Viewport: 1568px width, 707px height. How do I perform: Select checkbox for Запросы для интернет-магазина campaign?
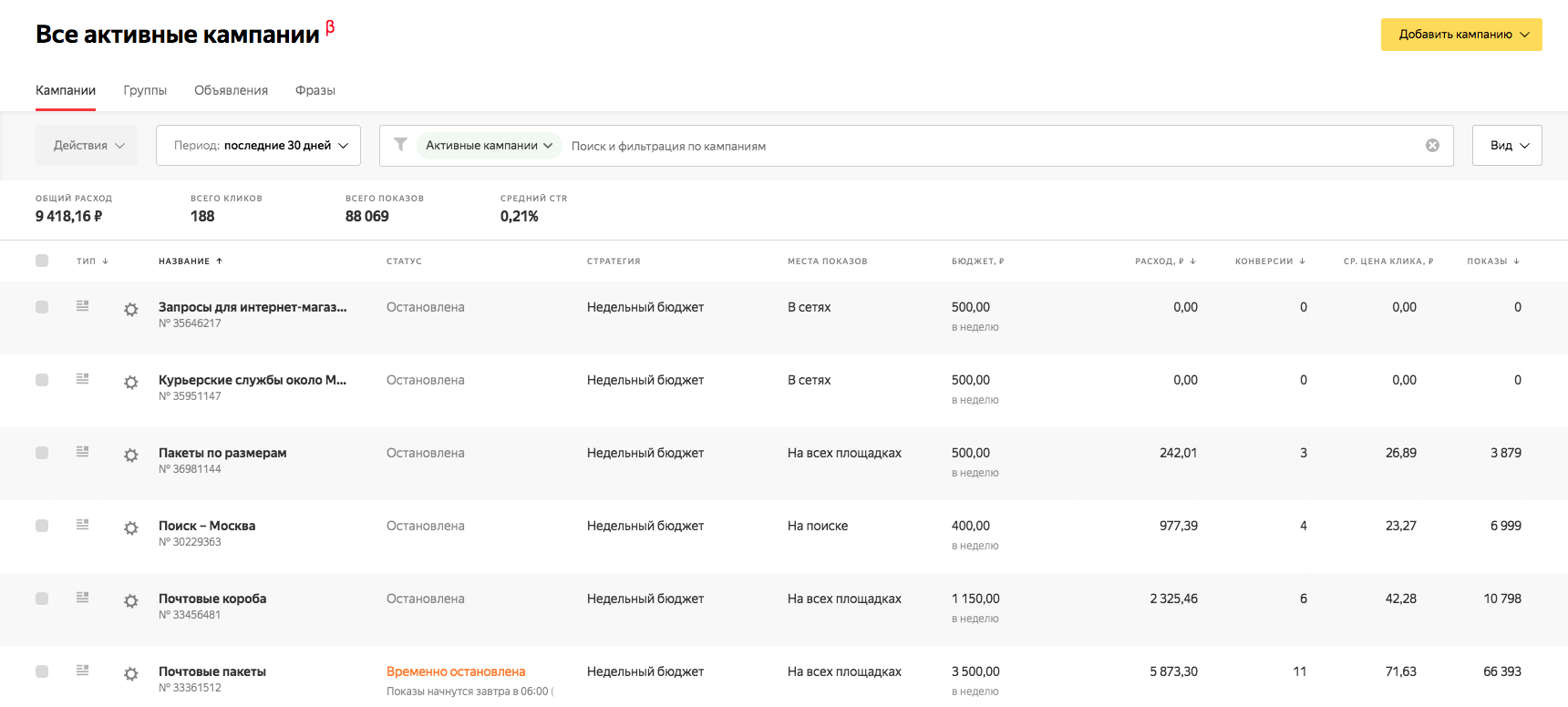(x=42, y=307)
